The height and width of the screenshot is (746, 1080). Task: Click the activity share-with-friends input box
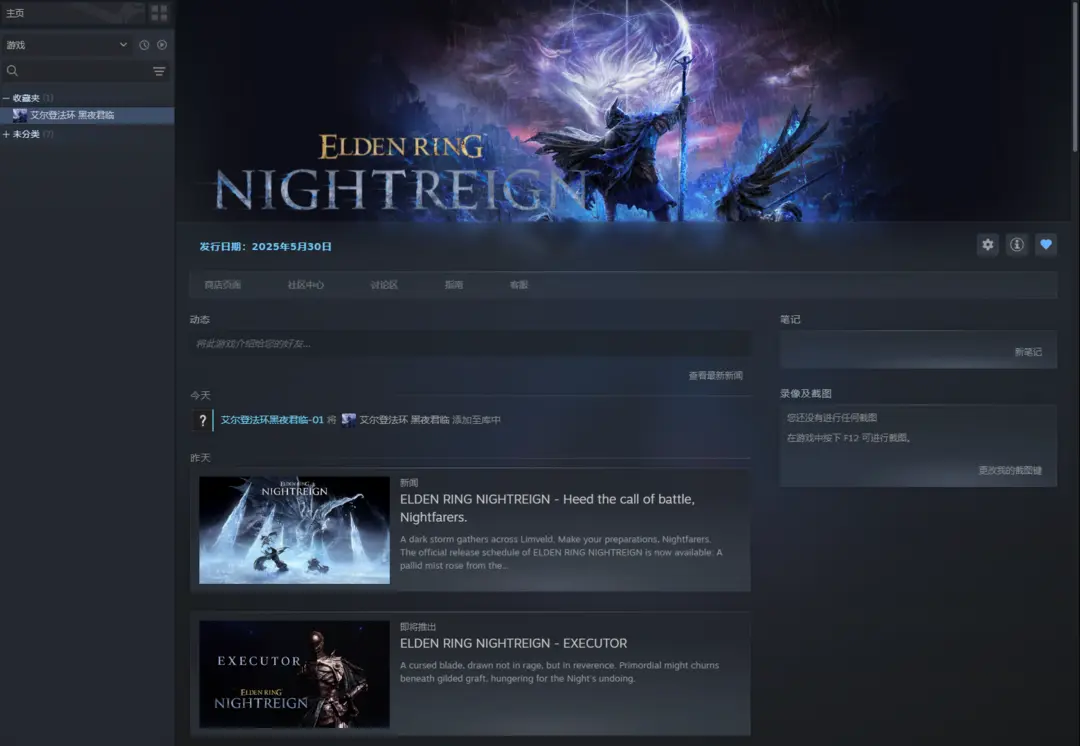pos(470,343)
